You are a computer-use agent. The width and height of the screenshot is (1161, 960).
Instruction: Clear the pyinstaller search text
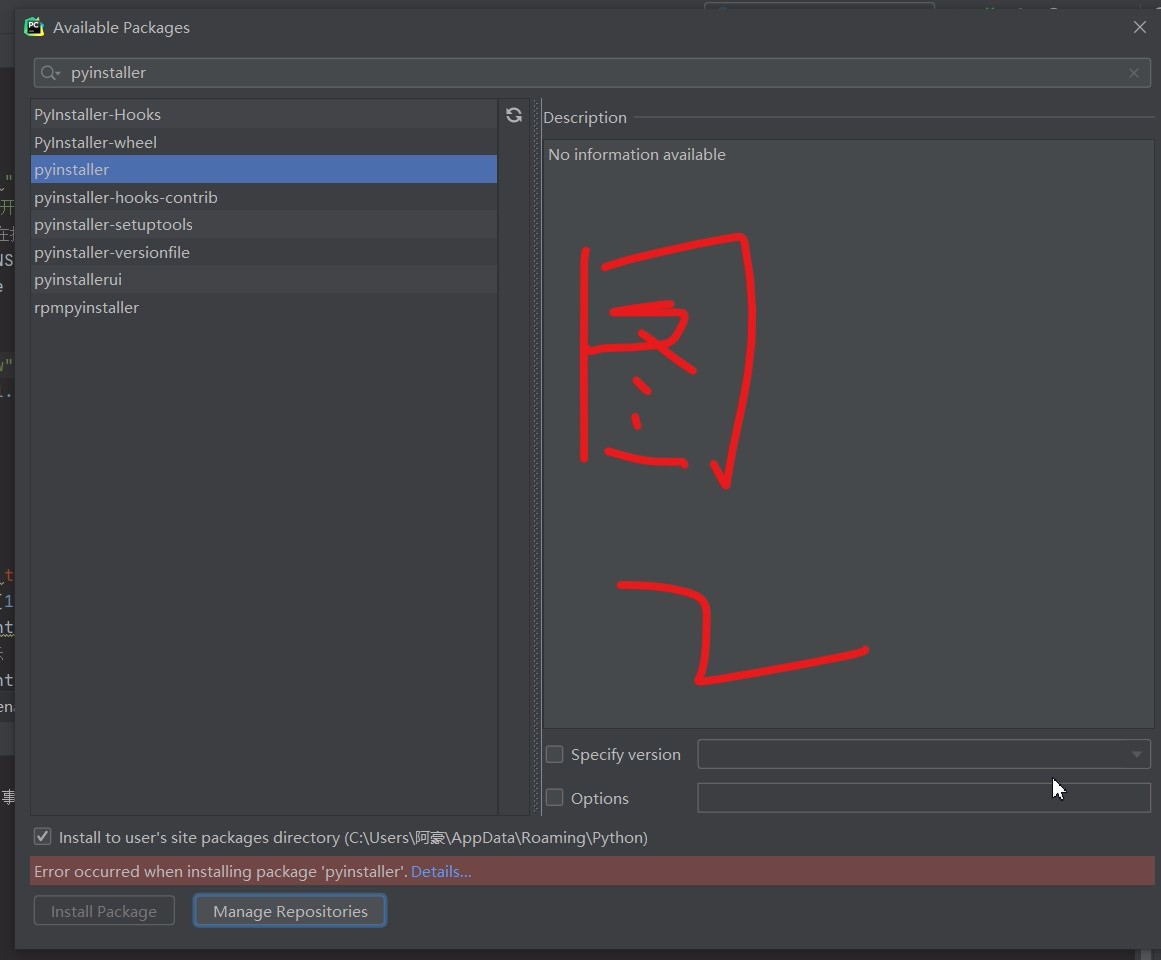coord(1134,73)
